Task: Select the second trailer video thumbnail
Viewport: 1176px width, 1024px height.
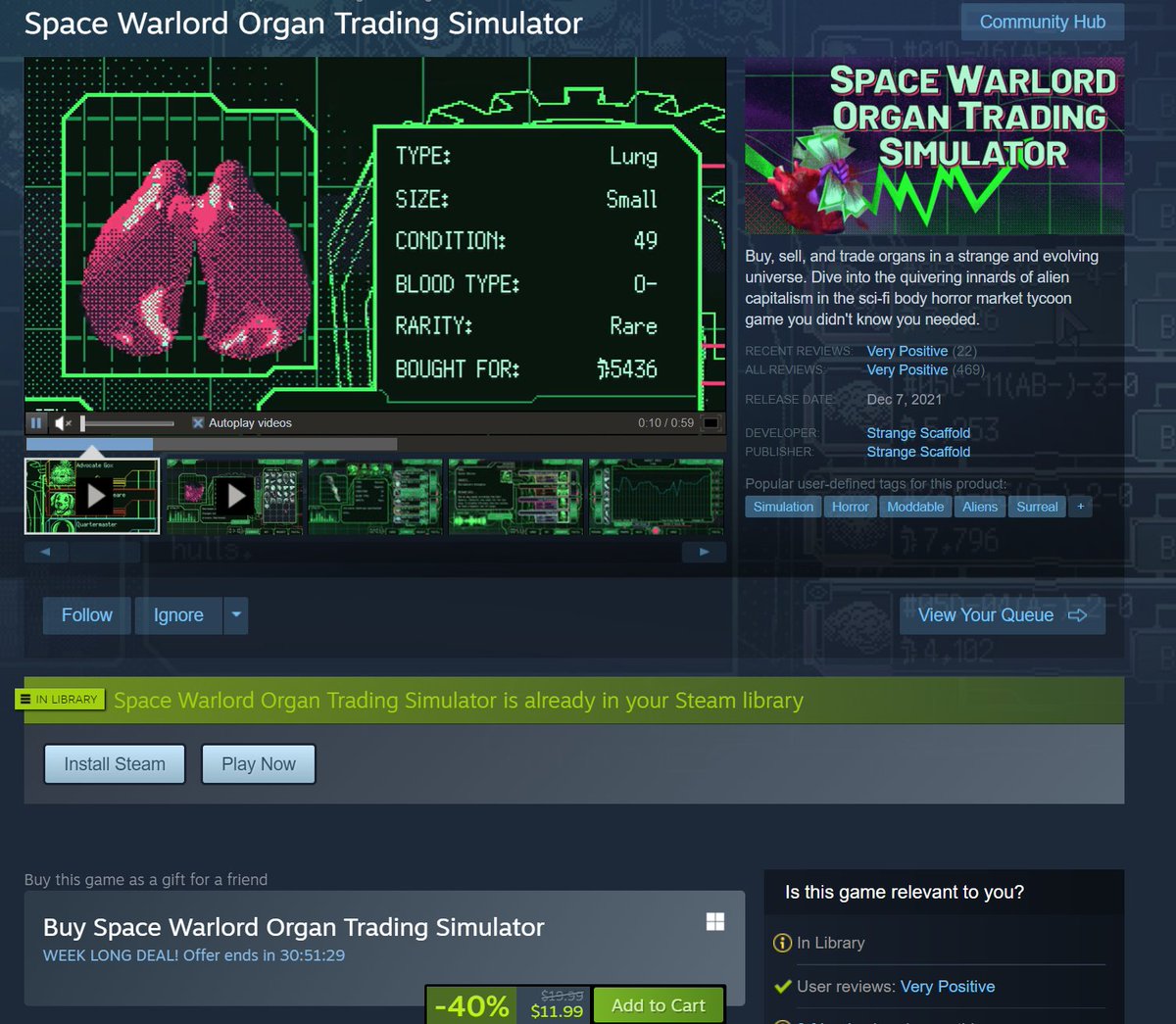Action: pyautogui.click(x=233, y=496)
